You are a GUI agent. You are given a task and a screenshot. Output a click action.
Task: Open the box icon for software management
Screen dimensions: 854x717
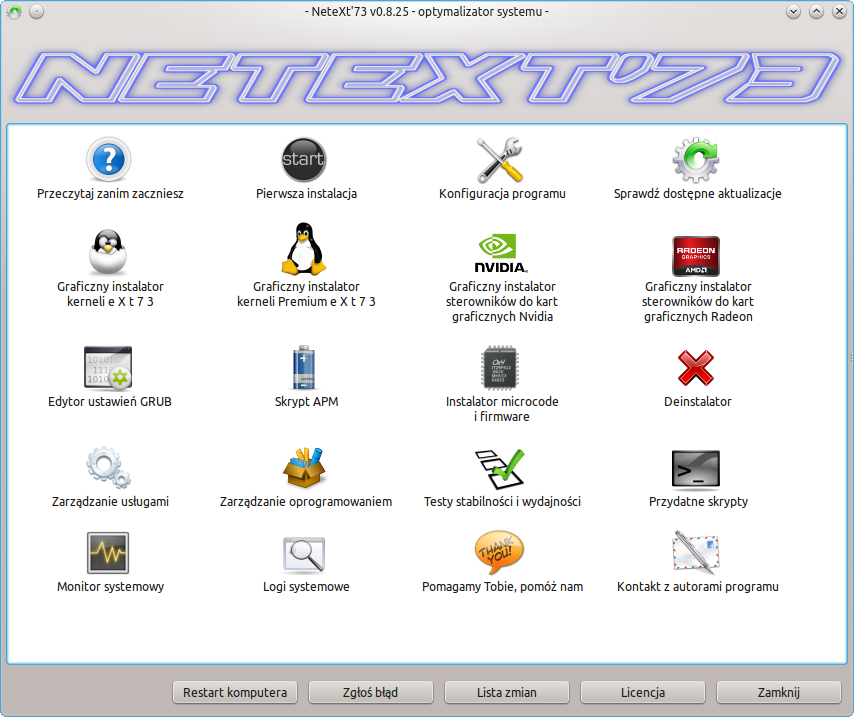point(304,467)
